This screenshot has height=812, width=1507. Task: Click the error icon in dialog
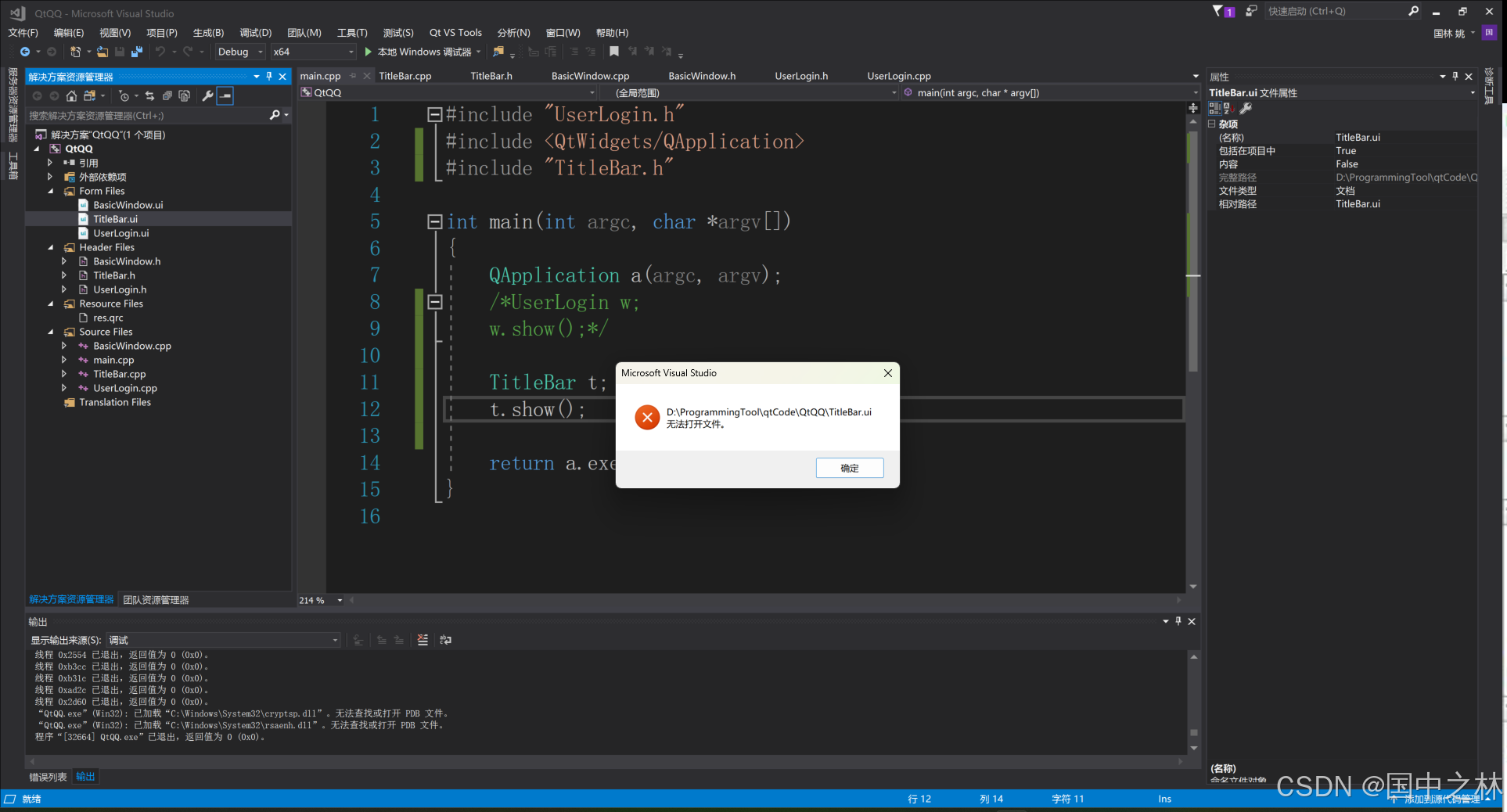[x=647, y=418]
